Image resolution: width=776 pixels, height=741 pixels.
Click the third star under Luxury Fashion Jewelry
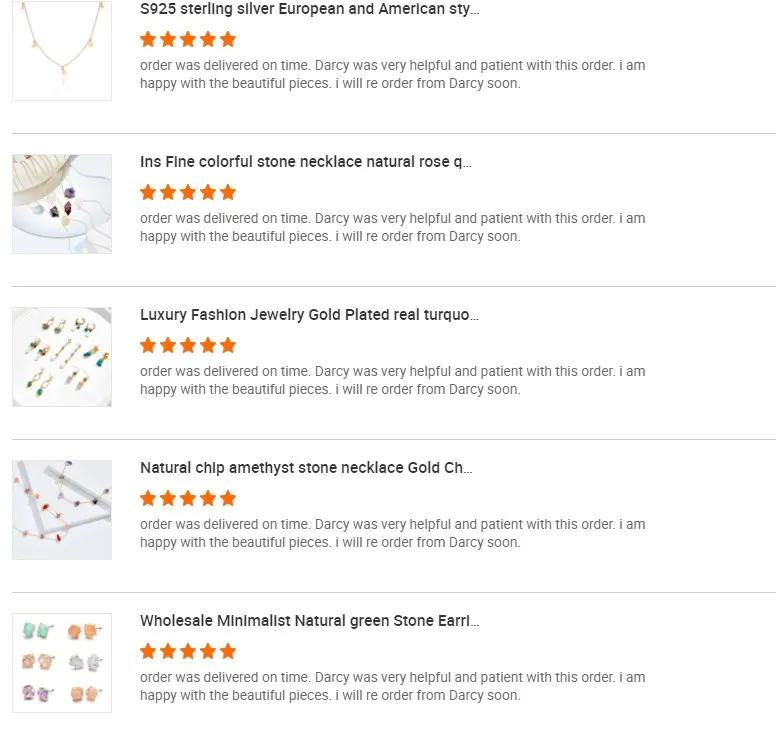click(188, 345)
